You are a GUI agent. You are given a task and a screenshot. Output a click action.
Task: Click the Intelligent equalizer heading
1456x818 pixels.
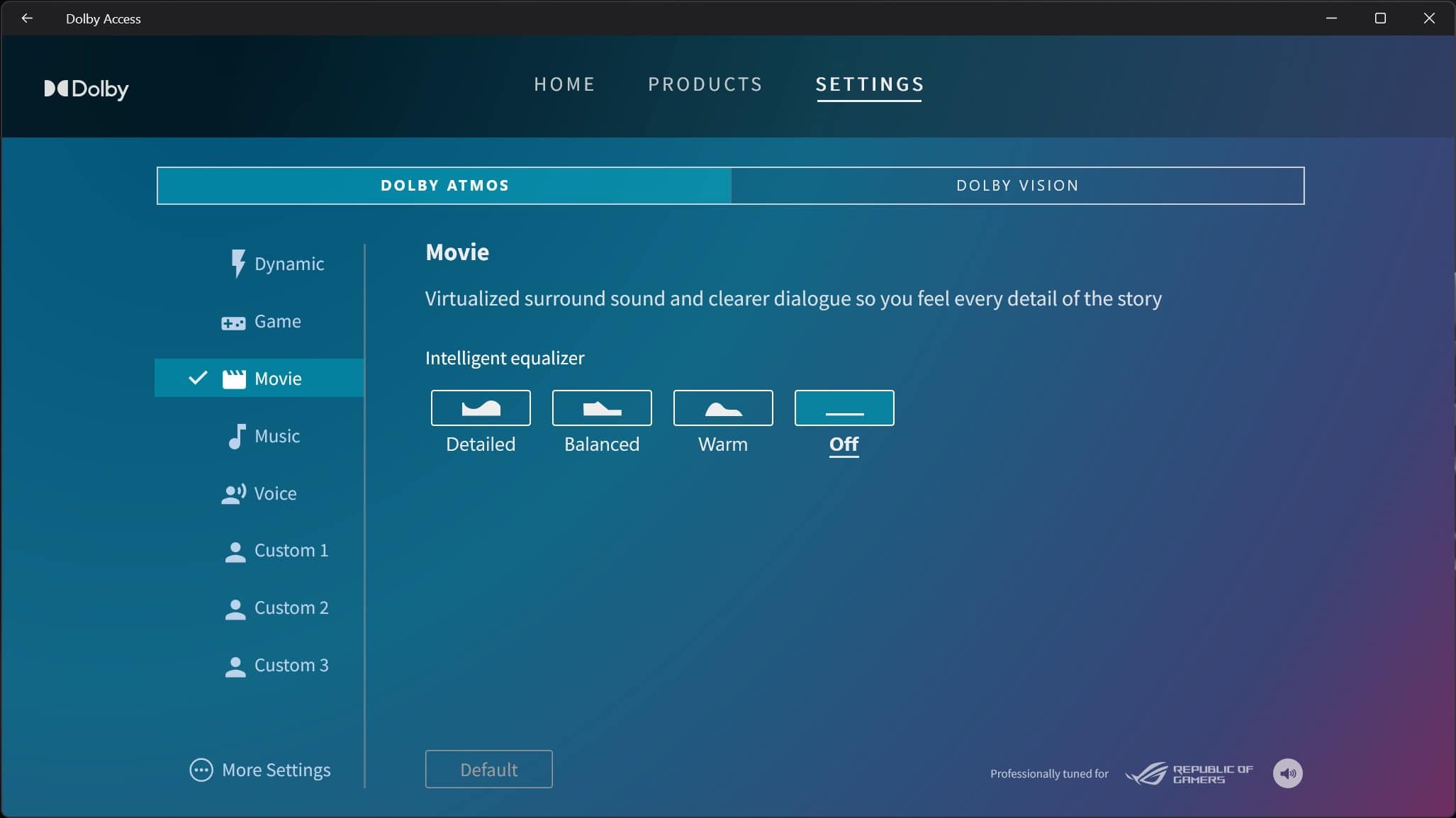(x=505, y=358)
